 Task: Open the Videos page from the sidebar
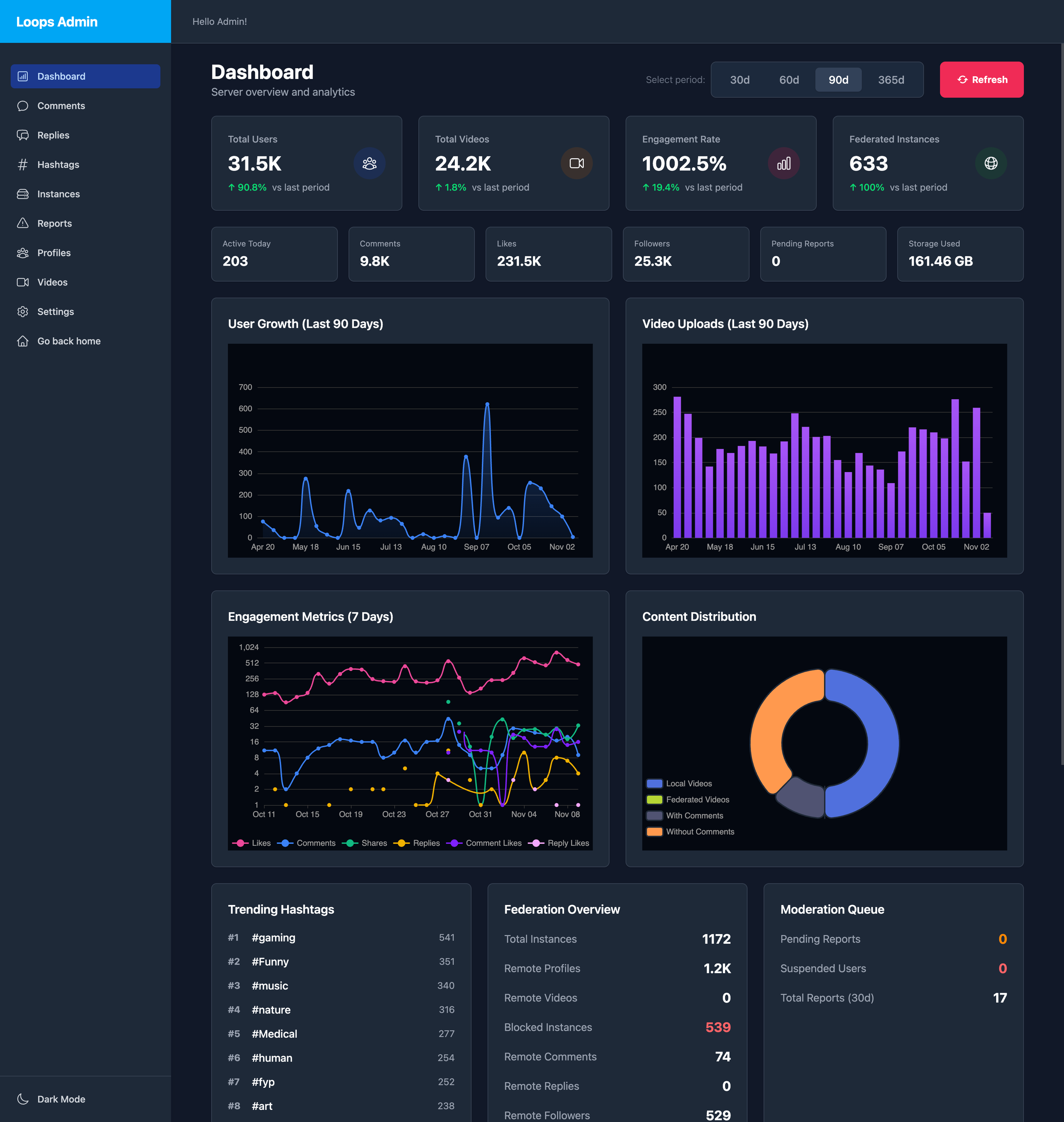click(52, 282)
